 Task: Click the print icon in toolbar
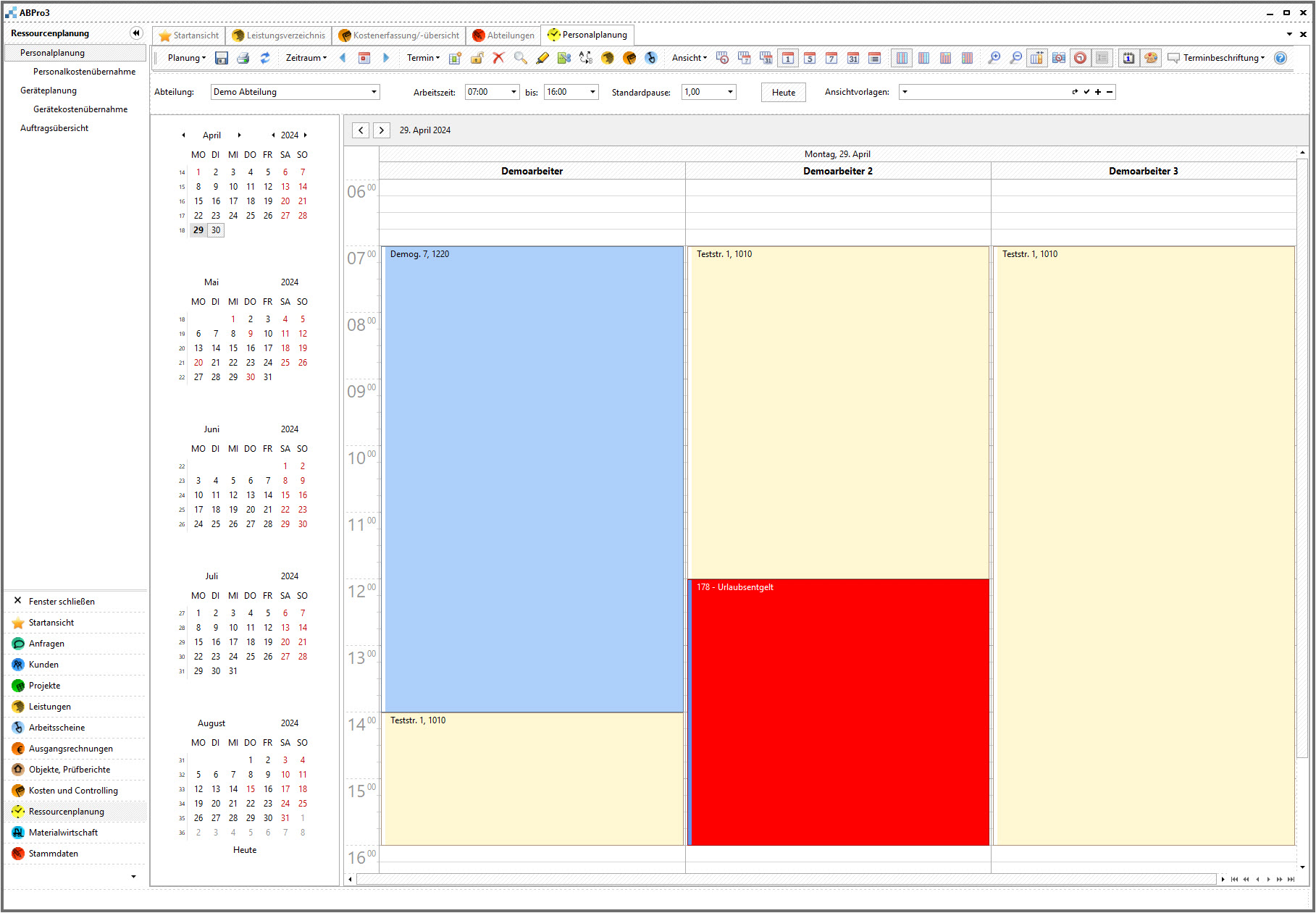[243, 58]
